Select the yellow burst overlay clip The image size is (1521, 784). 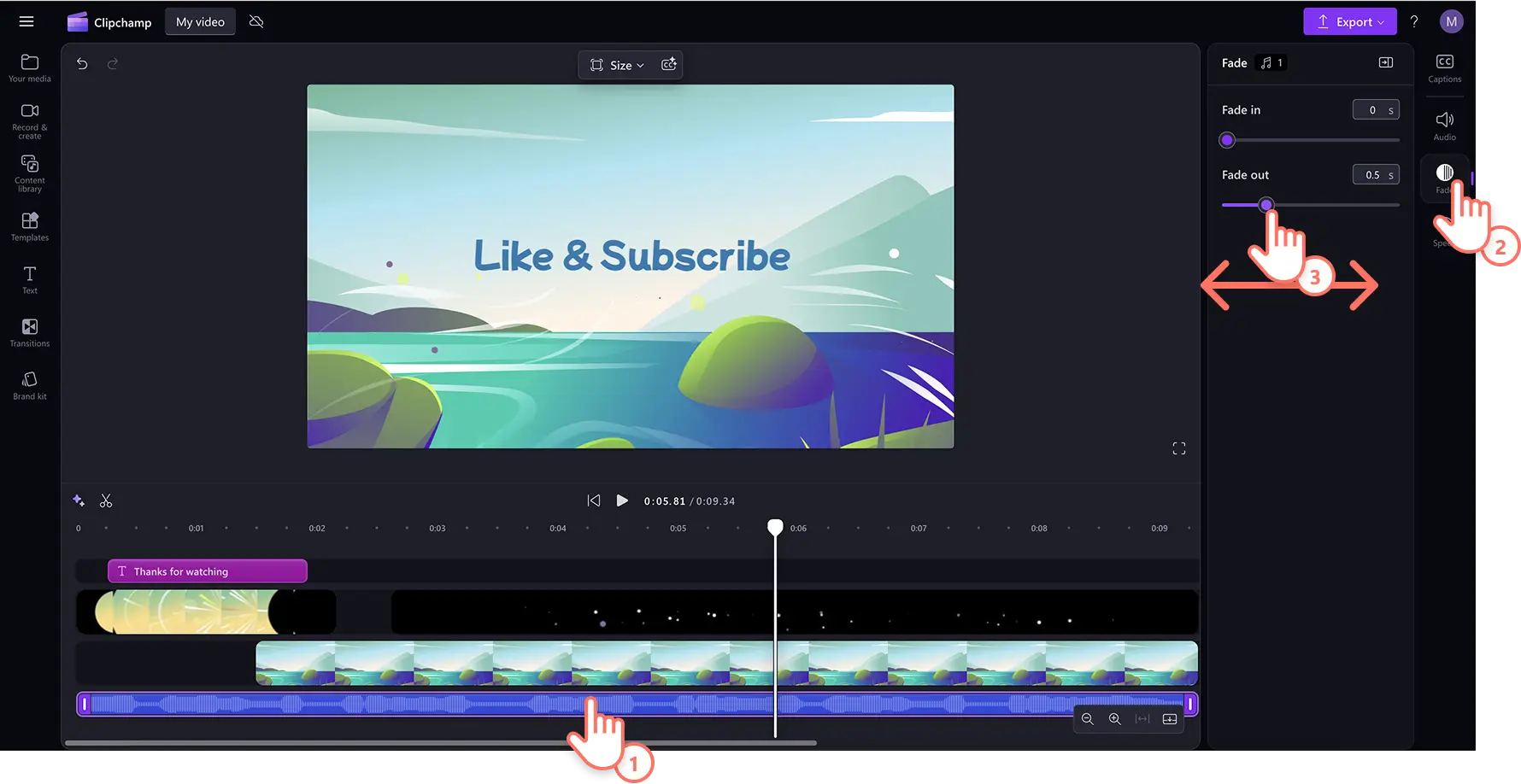tap(206, 611)
